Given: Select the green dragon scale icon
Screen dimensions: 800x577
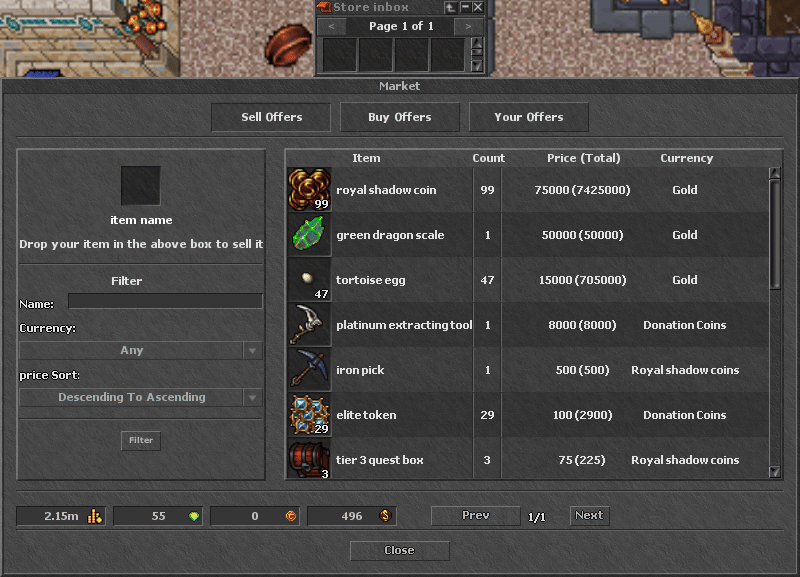Looking at the screenshot, I should tap(309, 235).
